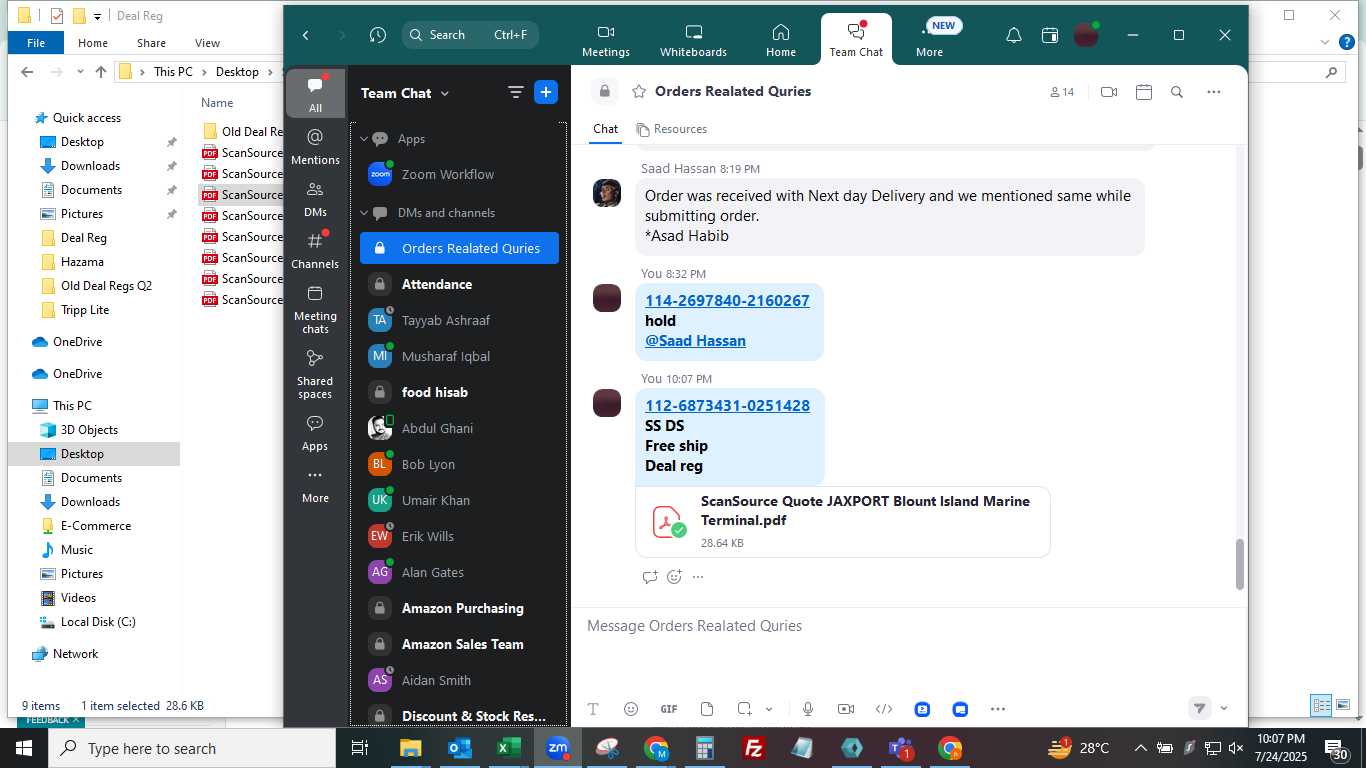Viewport: 1366px width, 768px height.
Task: Go to the Home tab
Action: pos(781,40)
